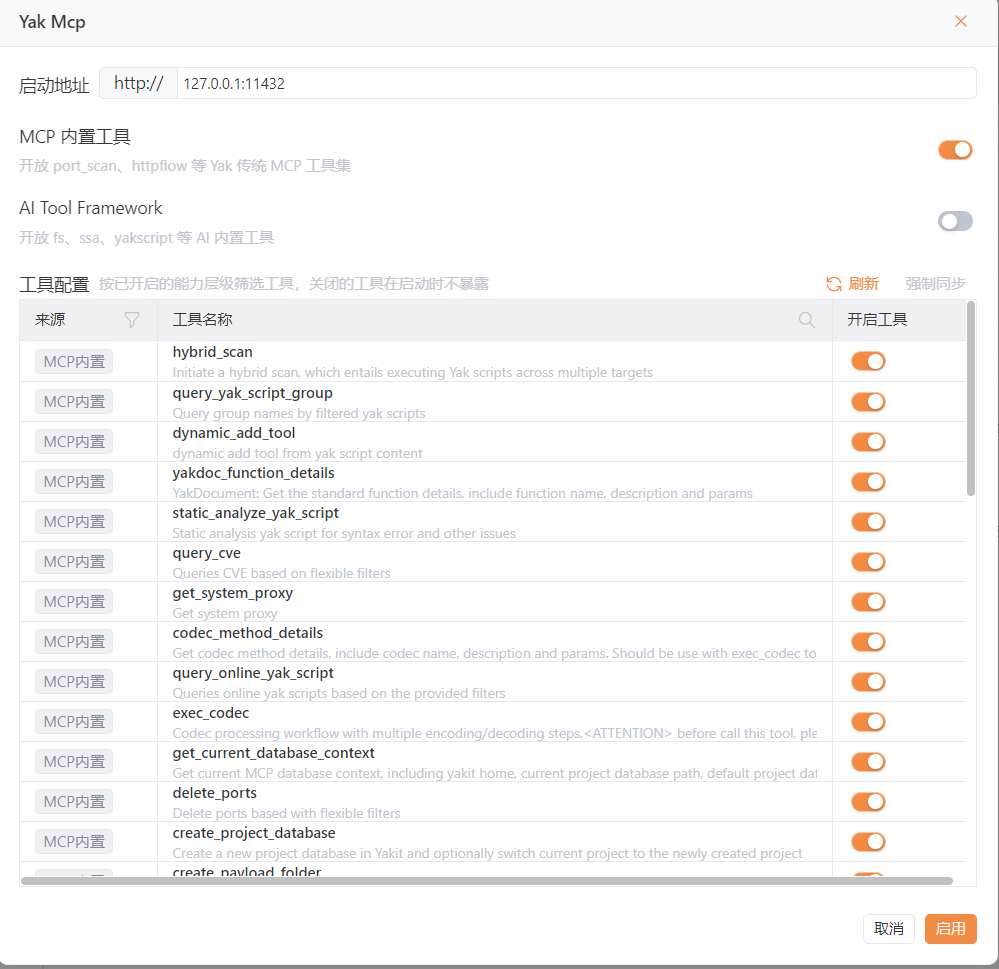The image size is (999, 969).
Task: Select the query_online_yak_script name
Action: pyautogui.click(x=253, y=673)
